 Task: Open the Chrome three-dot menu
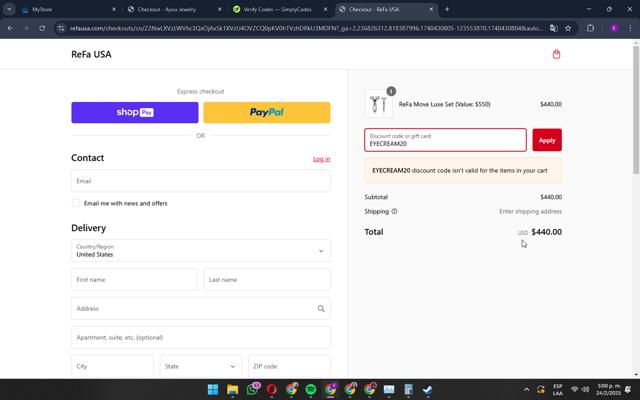(630, 28)
